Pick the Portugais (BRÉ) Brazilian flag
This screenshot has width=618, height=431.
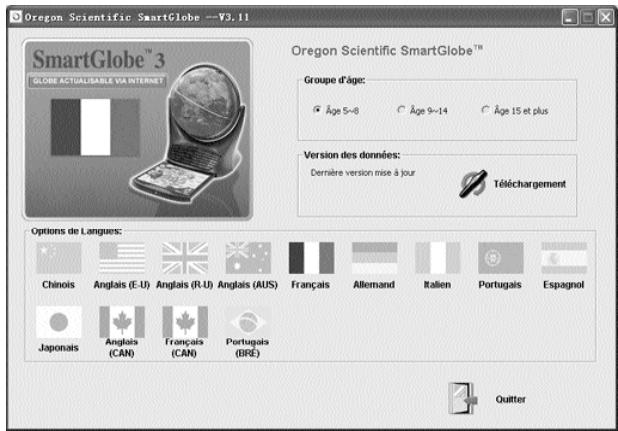[248, 322]
